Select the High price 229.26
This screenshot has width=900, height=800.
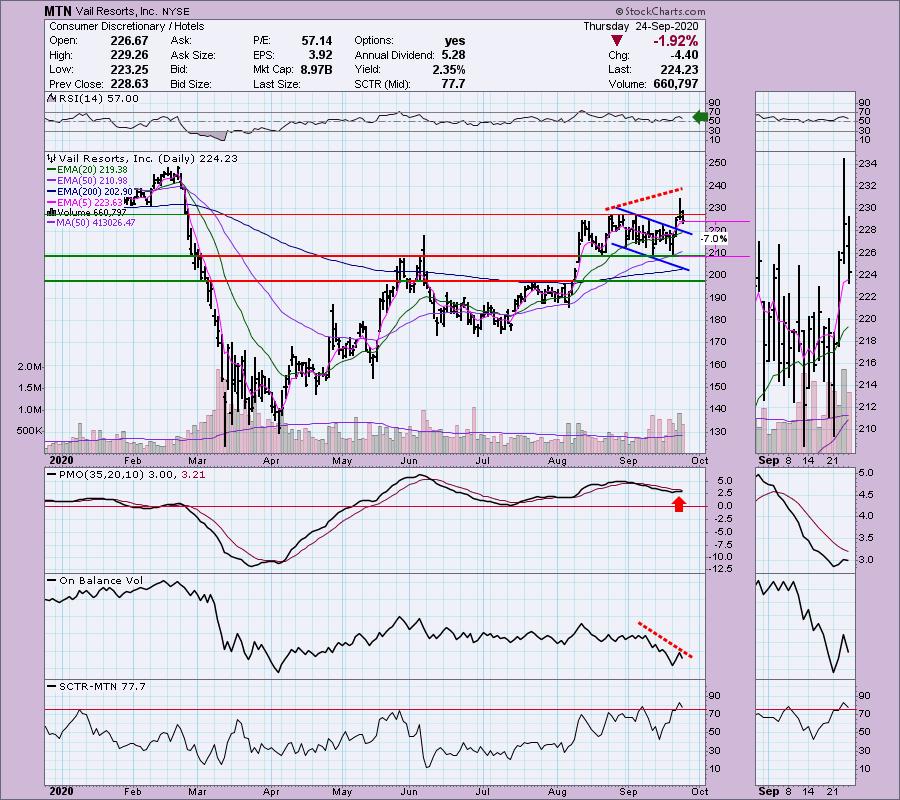point(129,55)
